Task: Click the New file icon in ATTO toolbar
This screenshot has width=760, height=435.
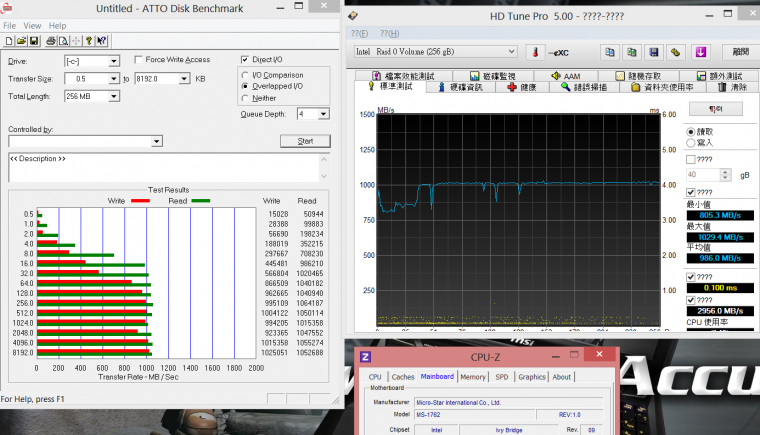Action: click(10, 41)
